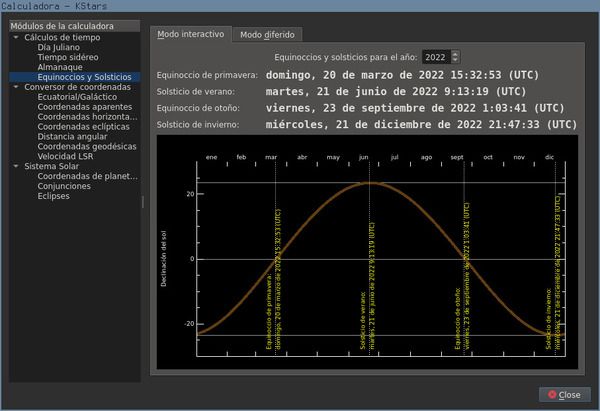Image resolution: width=600 pixels, height=411 pixels.
Task: Select Eclipses module
Action: point(55,196)
